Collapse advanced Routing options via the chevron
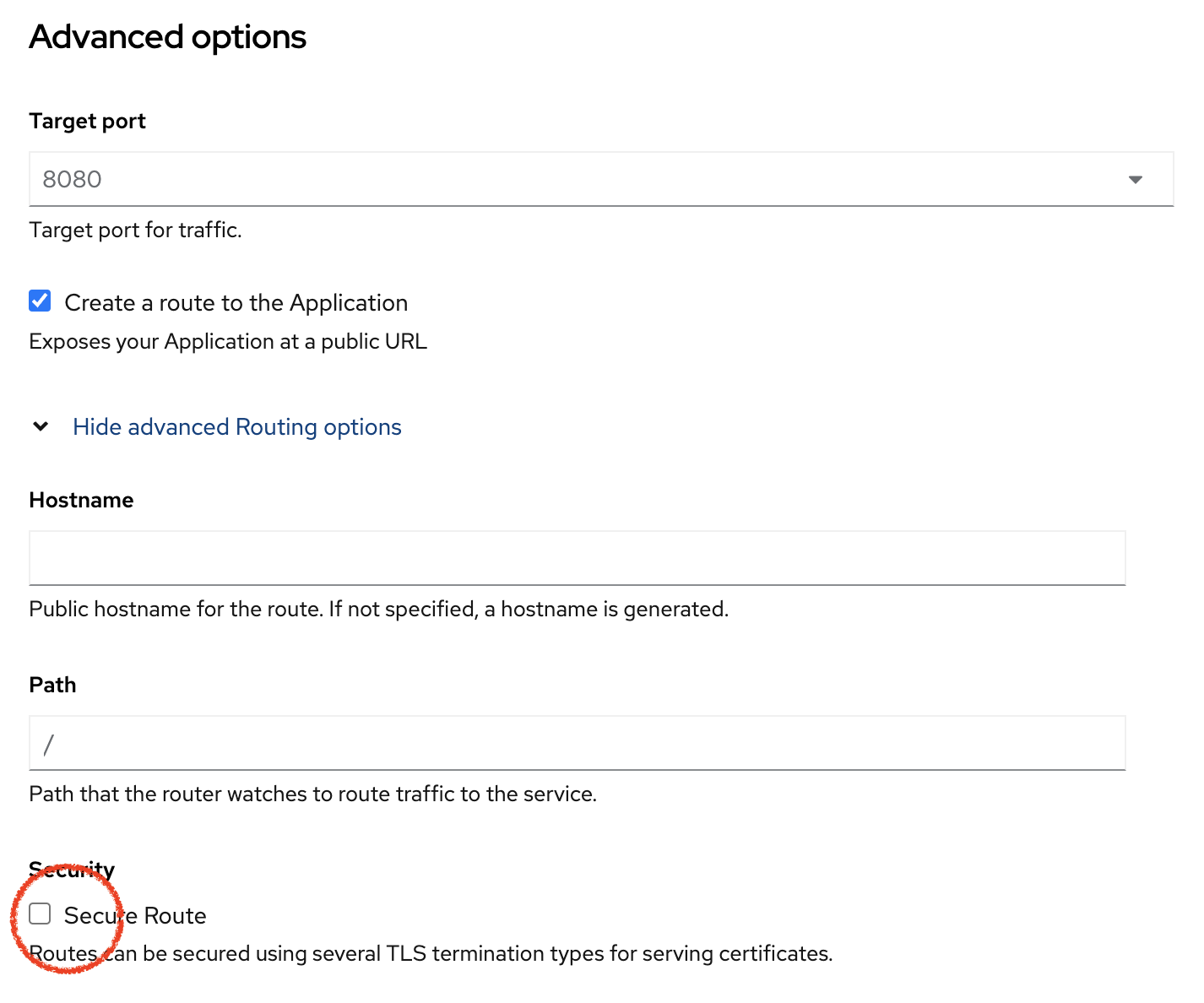The height and width of the screenshot is (1003, 1204). point(40,426)
